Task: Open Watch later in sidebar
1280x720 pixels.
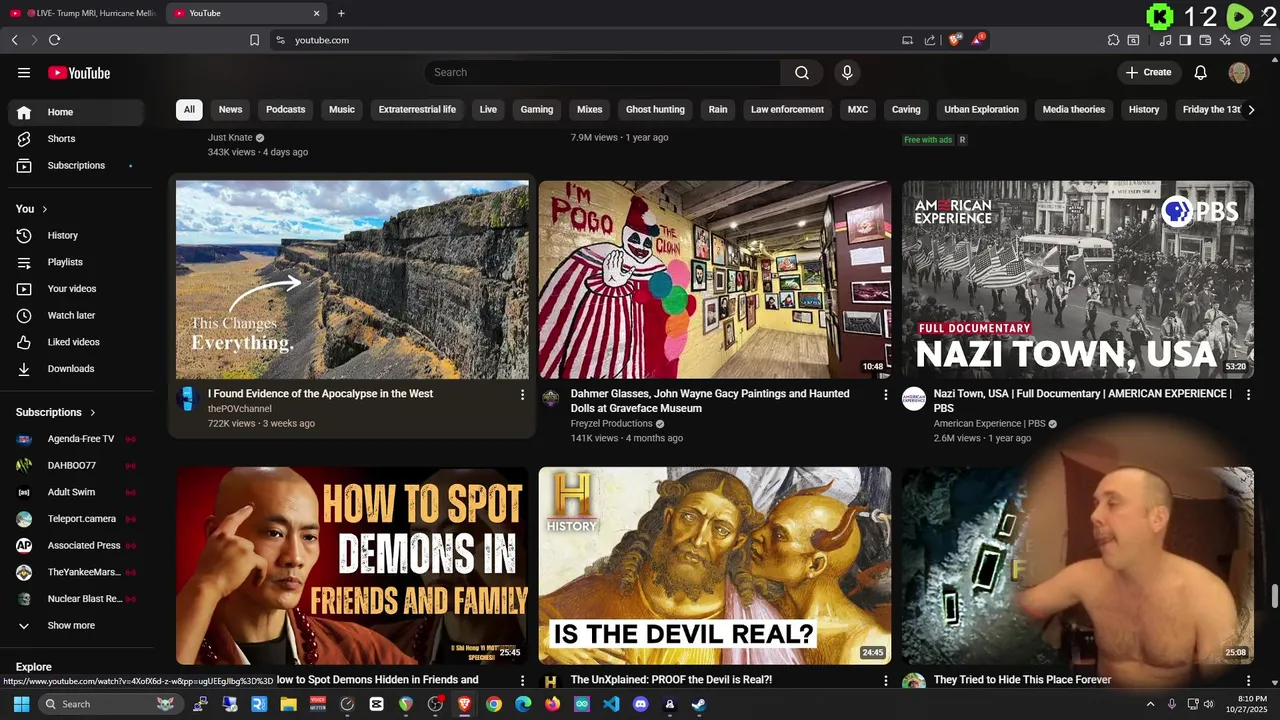Action: [x=76, y=315]
